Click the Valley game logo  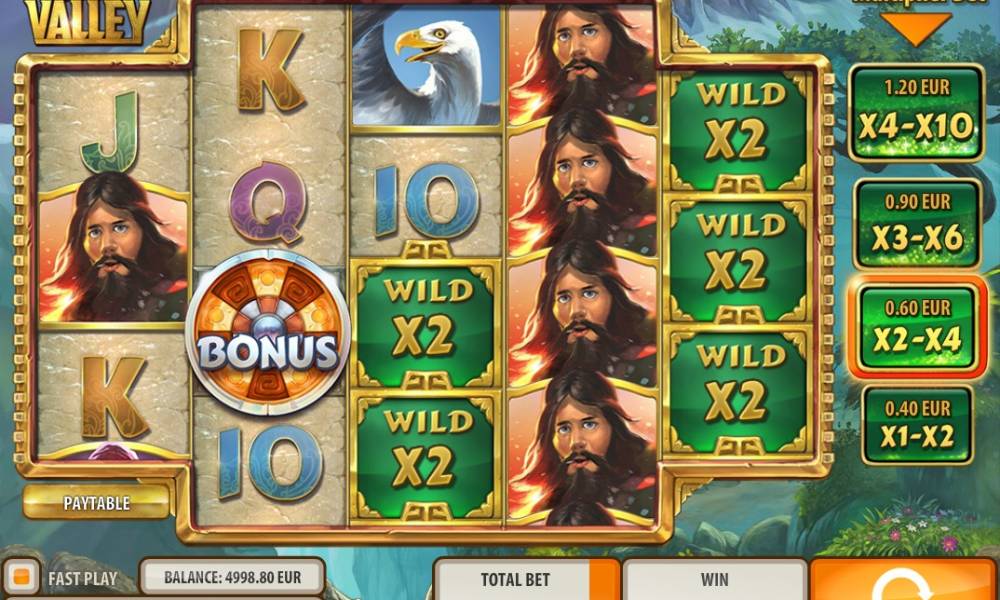click(x=88, y=20)
